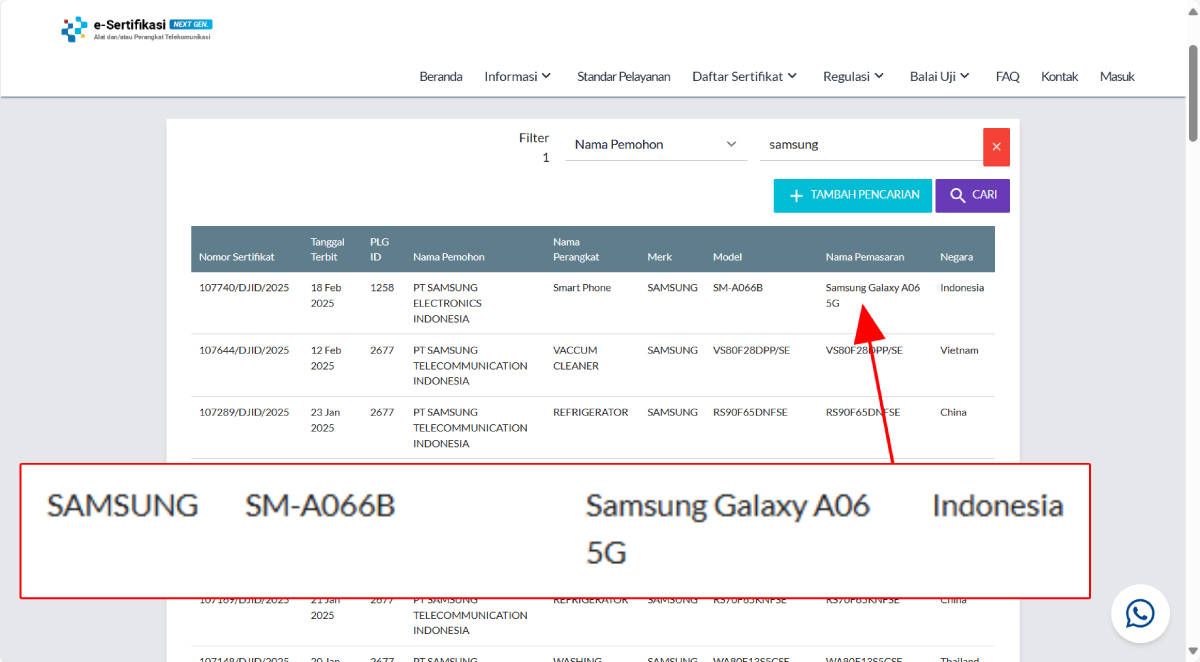Click the Merk column header

click(660, 257)
